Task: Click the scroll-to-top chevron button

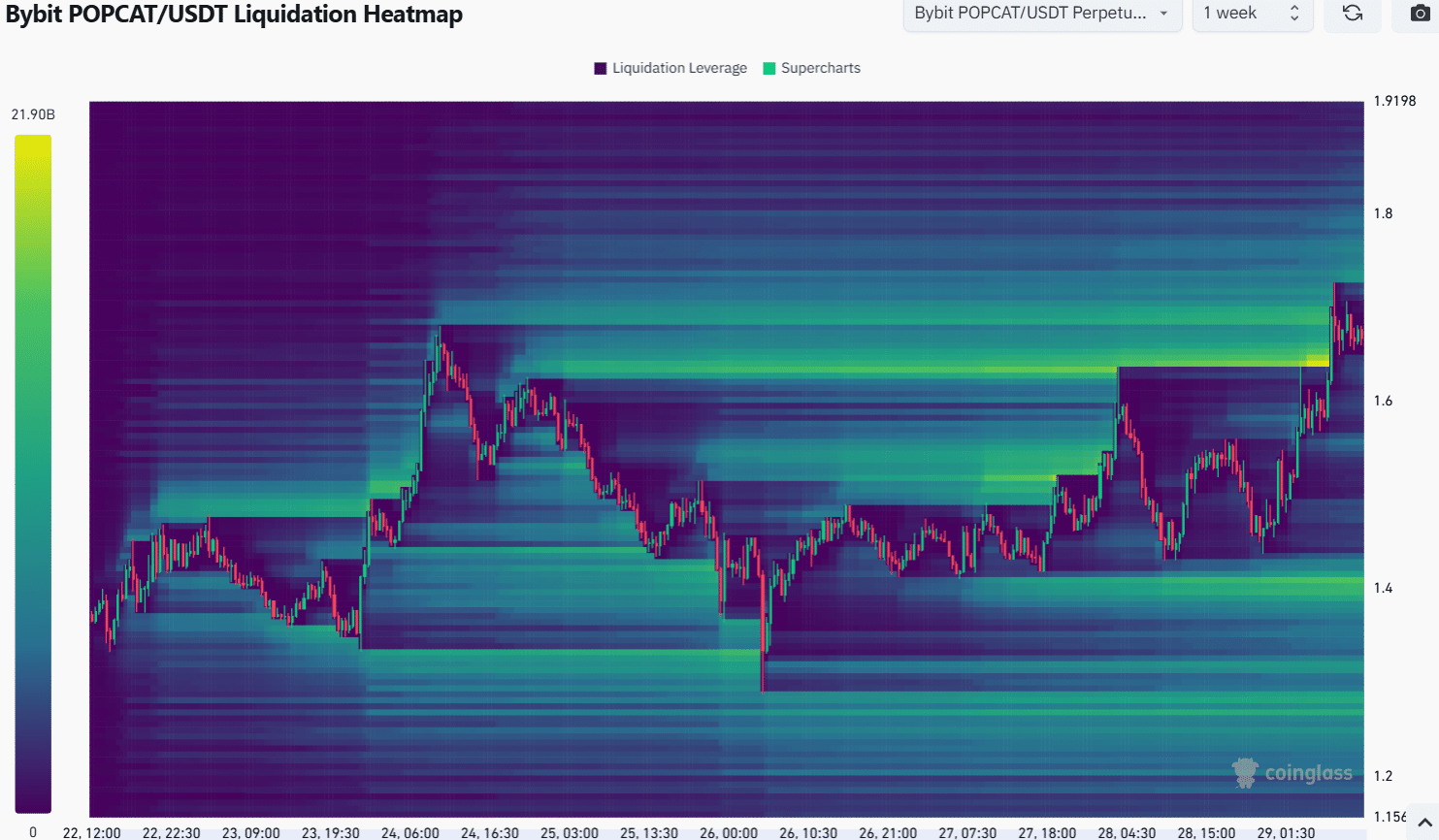Action: click(x=1423, y=823)
